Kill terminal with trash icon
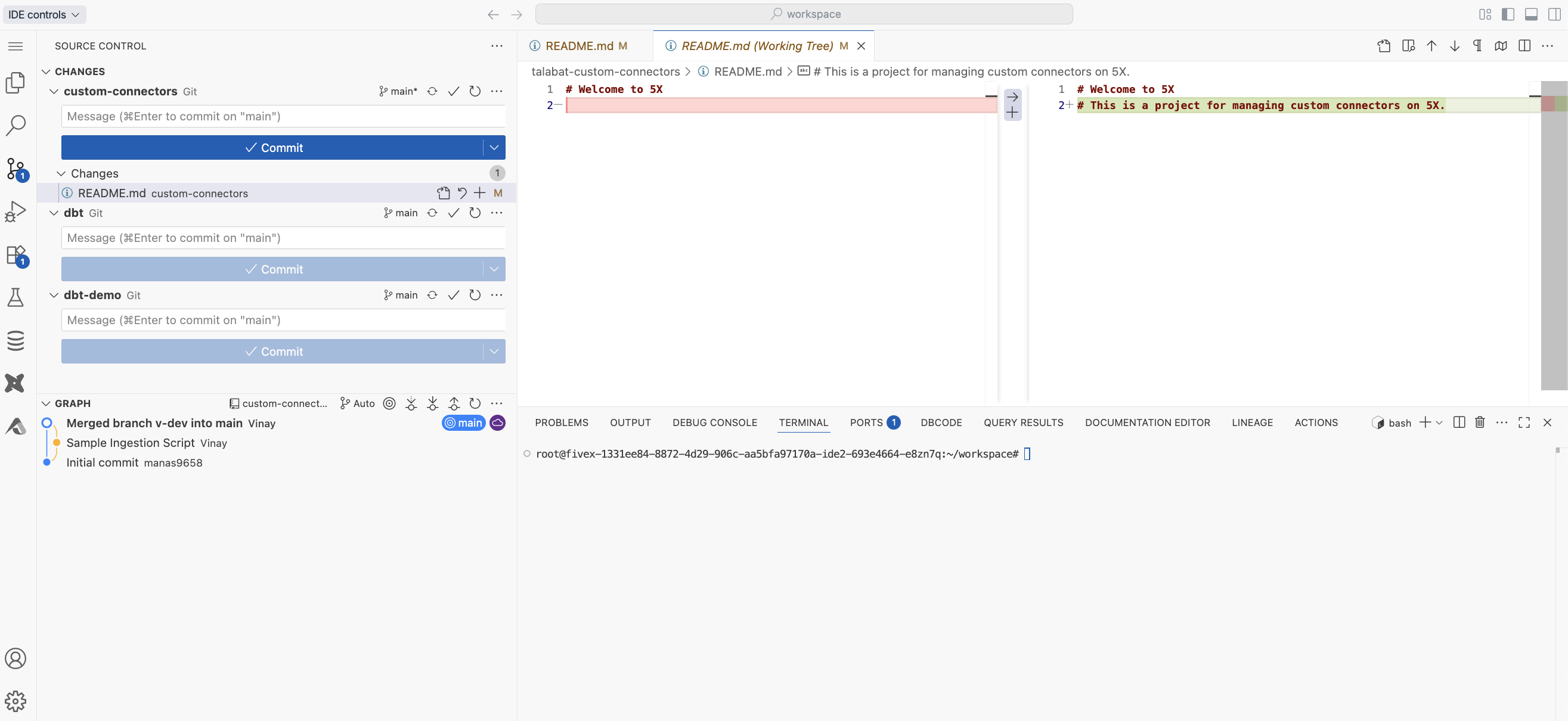This screenshot has height=721, width=1568. click(x=1480, y=422)
